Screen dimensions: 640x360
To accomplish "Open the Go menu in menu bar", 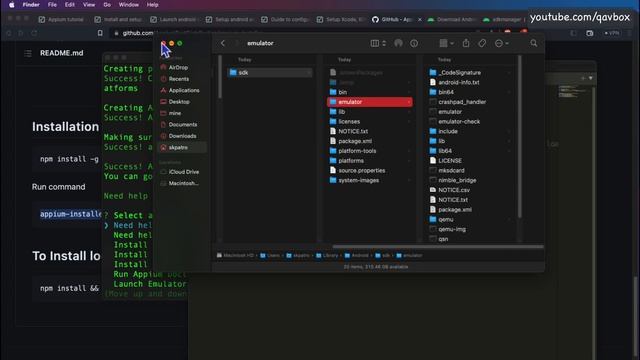I will (107, 5).
